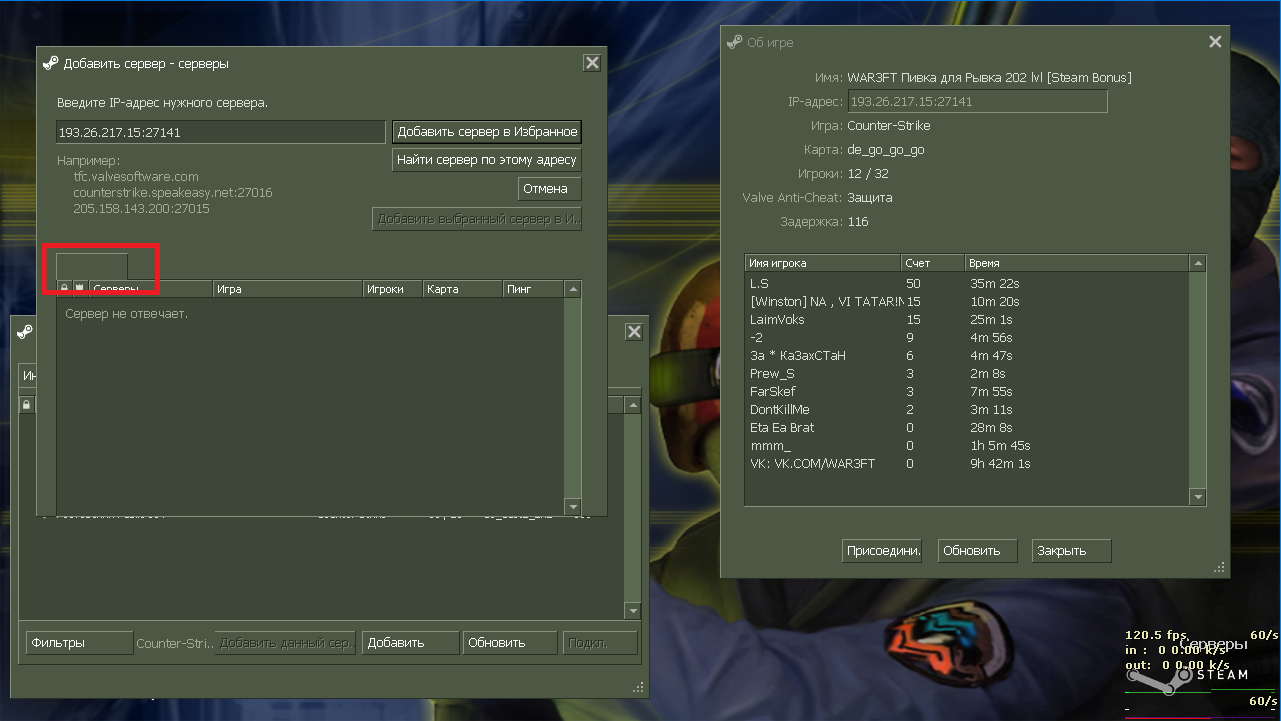Click the IP-адрес field in the 'Об игре' window

[x=978, y=101]
